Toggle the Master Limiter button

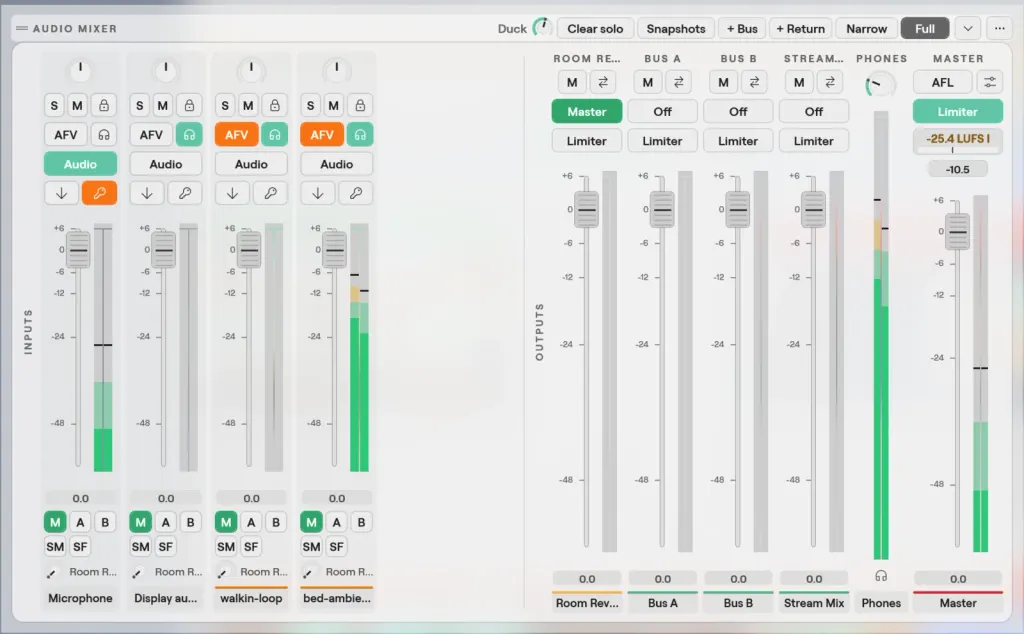[958, 112]
